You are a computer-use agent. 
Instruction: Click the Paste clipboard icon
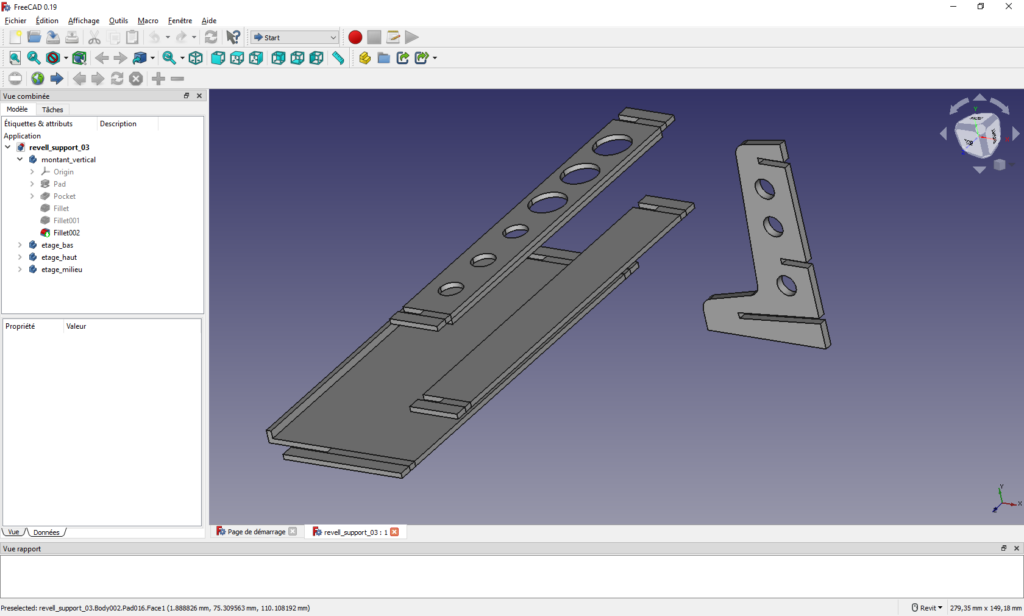pos(132,37)
